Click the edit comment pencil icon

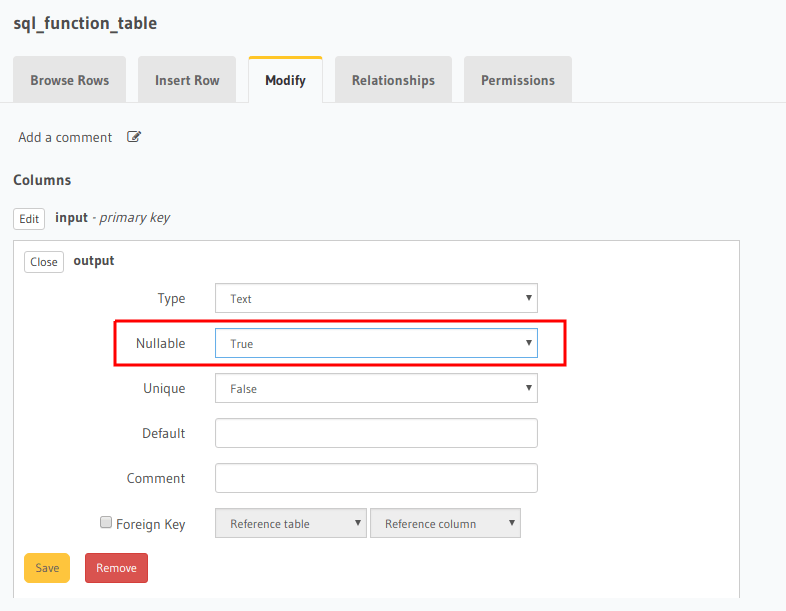click(134, 137)
